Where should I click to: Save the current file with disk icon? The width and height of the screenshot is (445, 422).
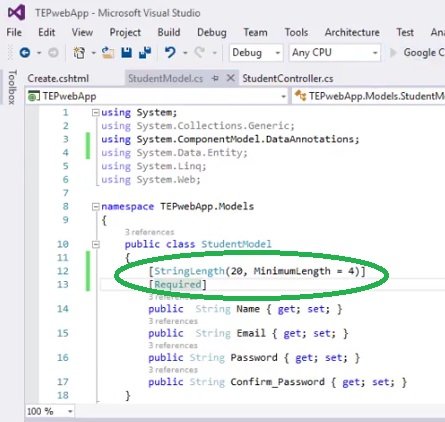tap(126, 53)
